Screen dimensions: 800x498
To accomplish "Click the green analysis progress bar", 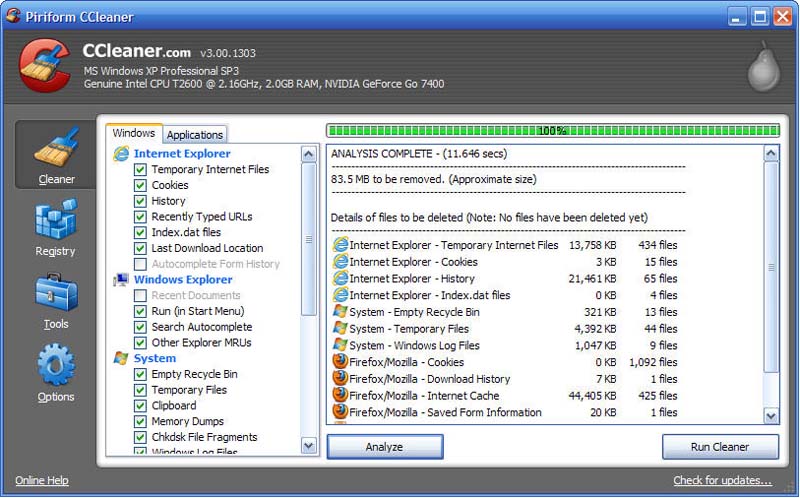I will [552, 130].
